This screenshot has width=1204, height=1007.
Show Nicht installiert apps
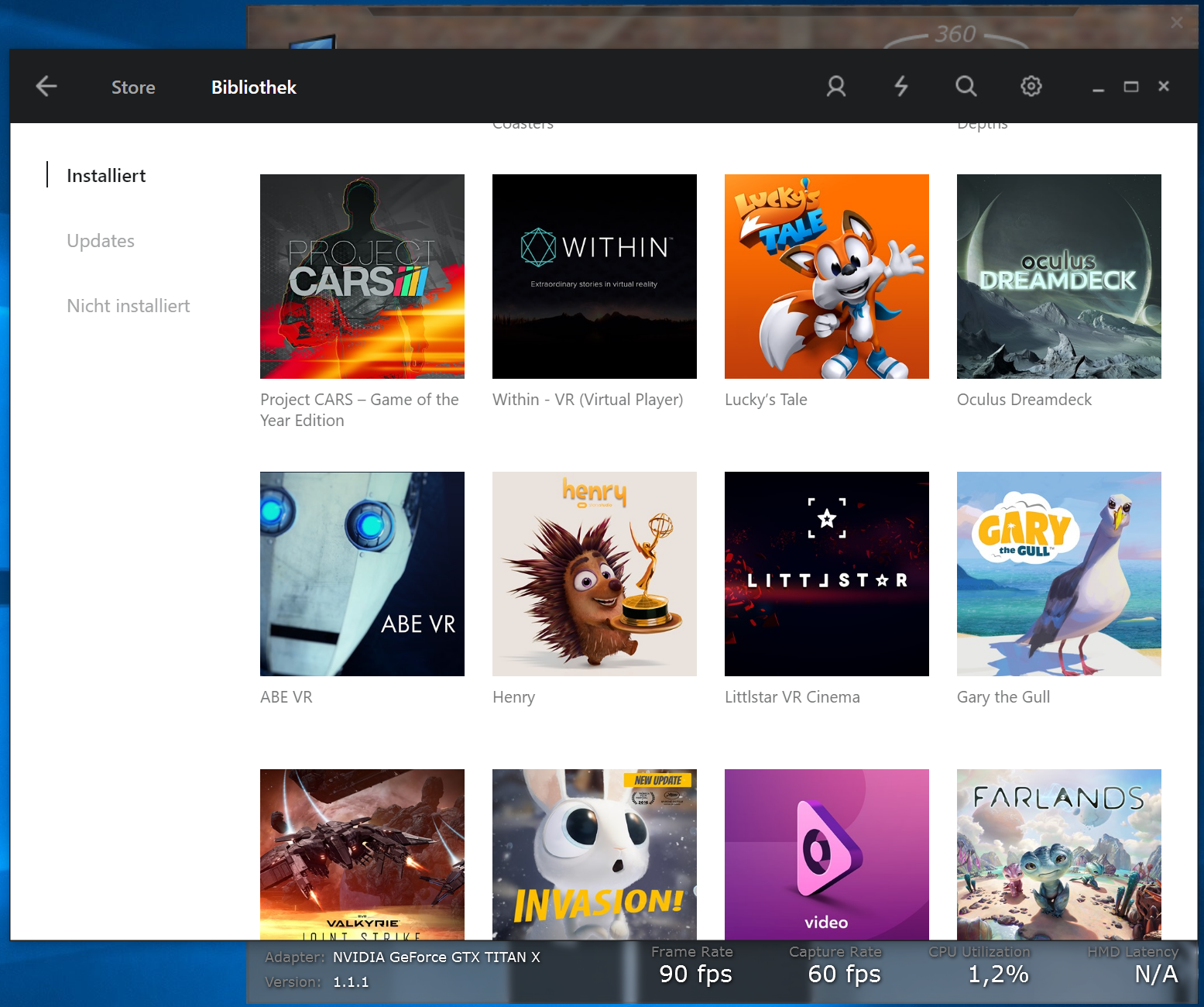click(129, 306)
